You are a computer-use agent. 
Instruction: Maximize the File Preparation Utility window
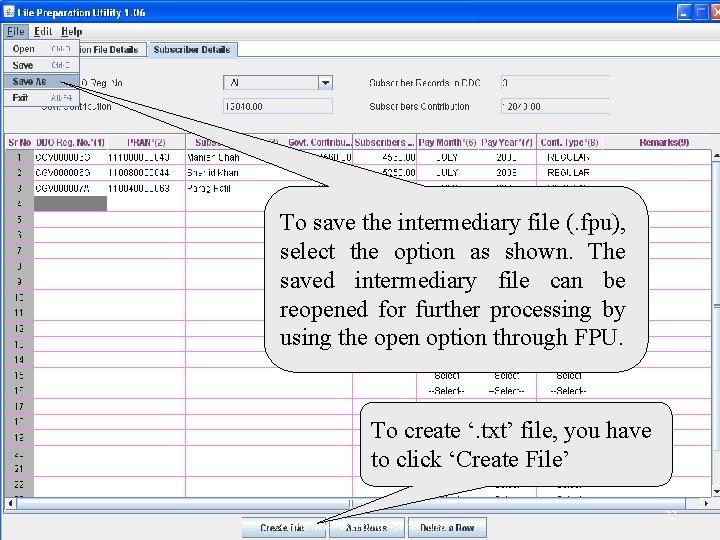(x=701, y=12)
